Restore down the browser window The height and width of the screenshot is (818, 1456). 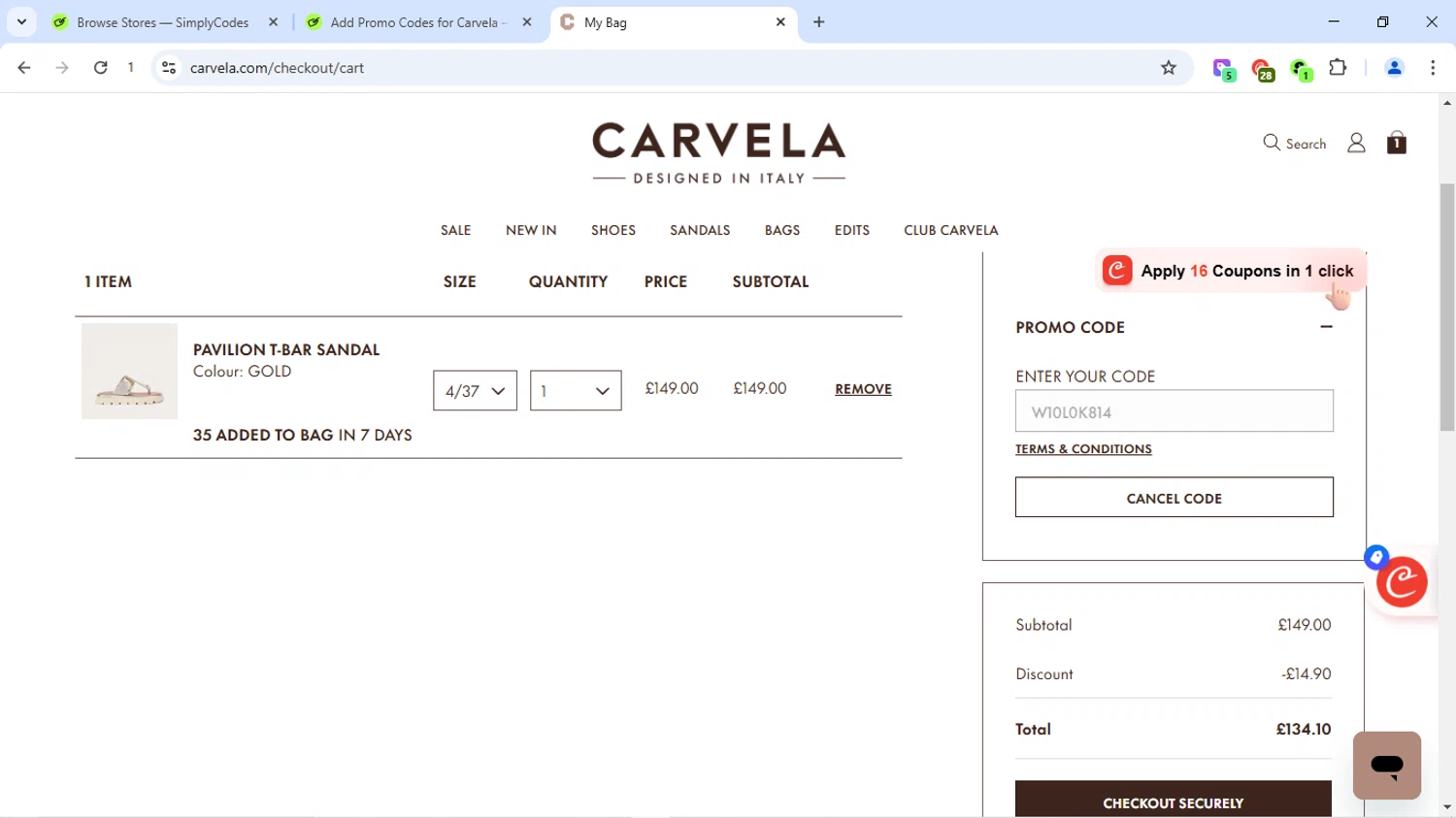click(x=1382, y=21)
